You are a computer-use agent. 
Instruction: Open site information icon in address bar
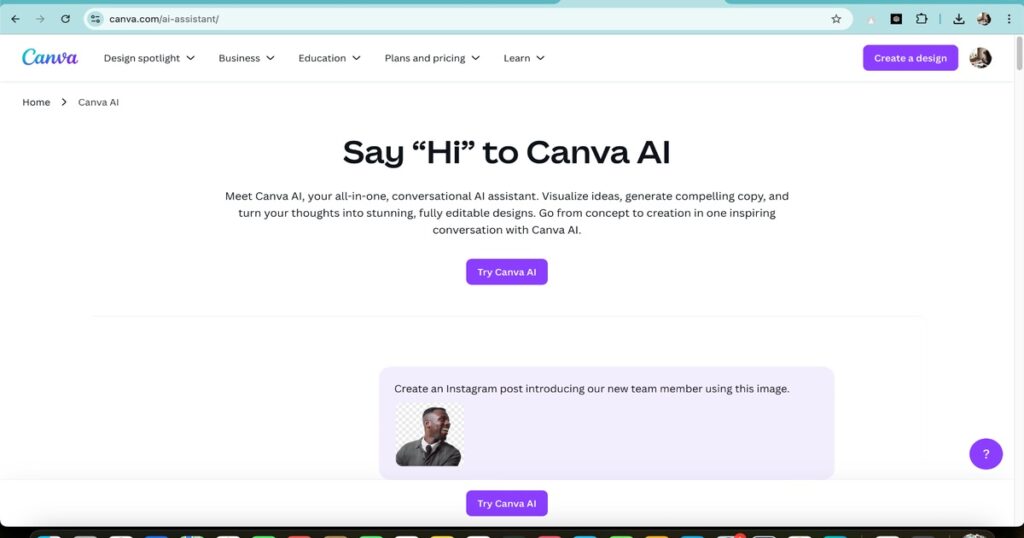95,19
